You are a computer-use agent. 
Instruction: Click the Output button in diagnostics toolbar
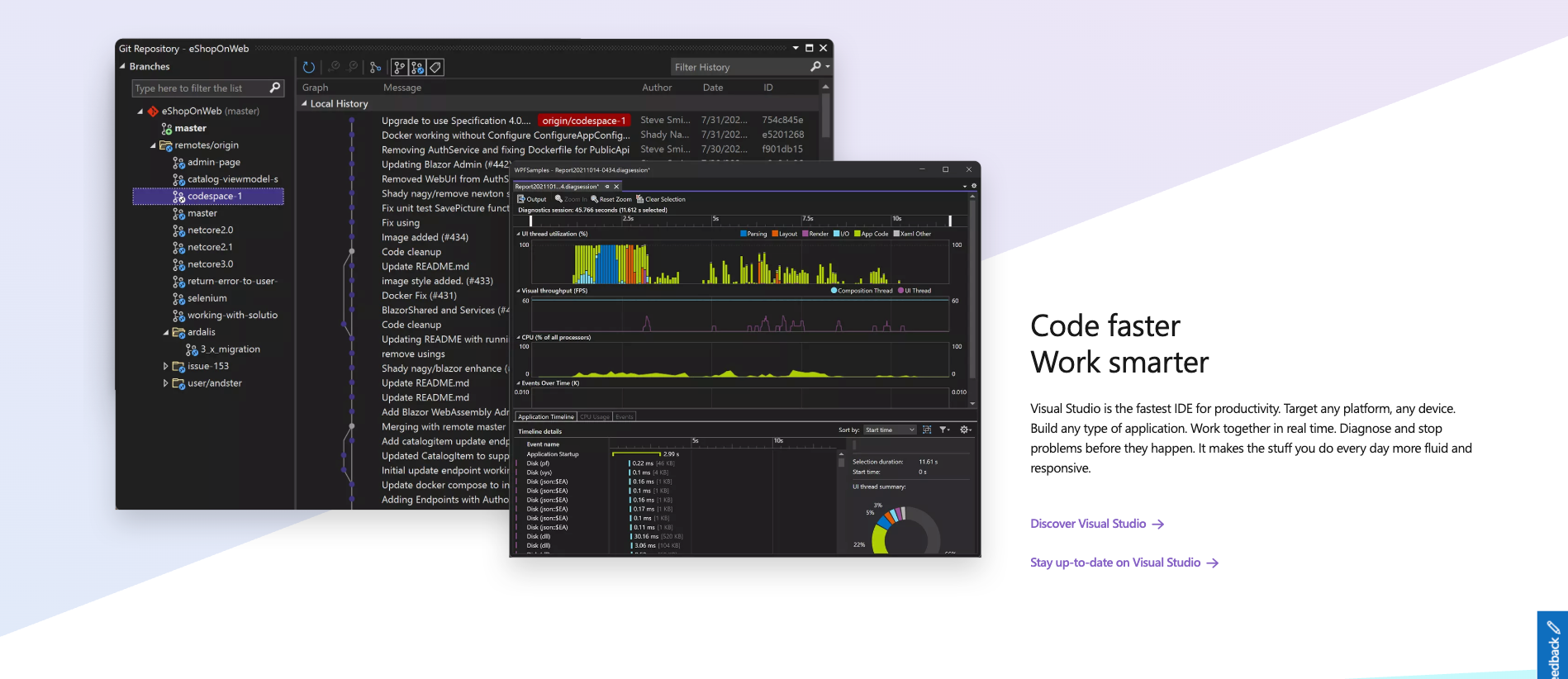pyautogui.click(x=532, y=199)
